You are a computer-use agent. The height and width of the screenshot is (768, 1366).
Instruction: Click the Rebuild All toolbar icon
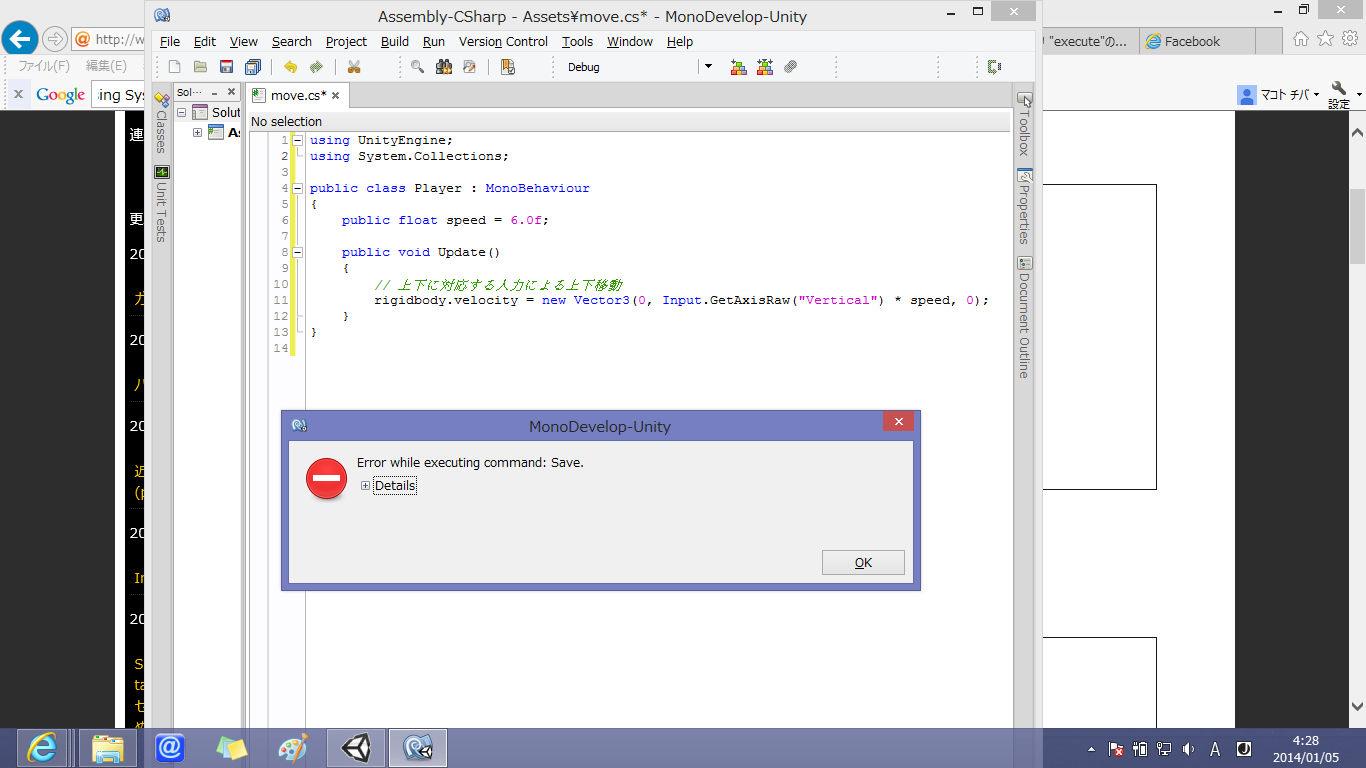(764, 67)
